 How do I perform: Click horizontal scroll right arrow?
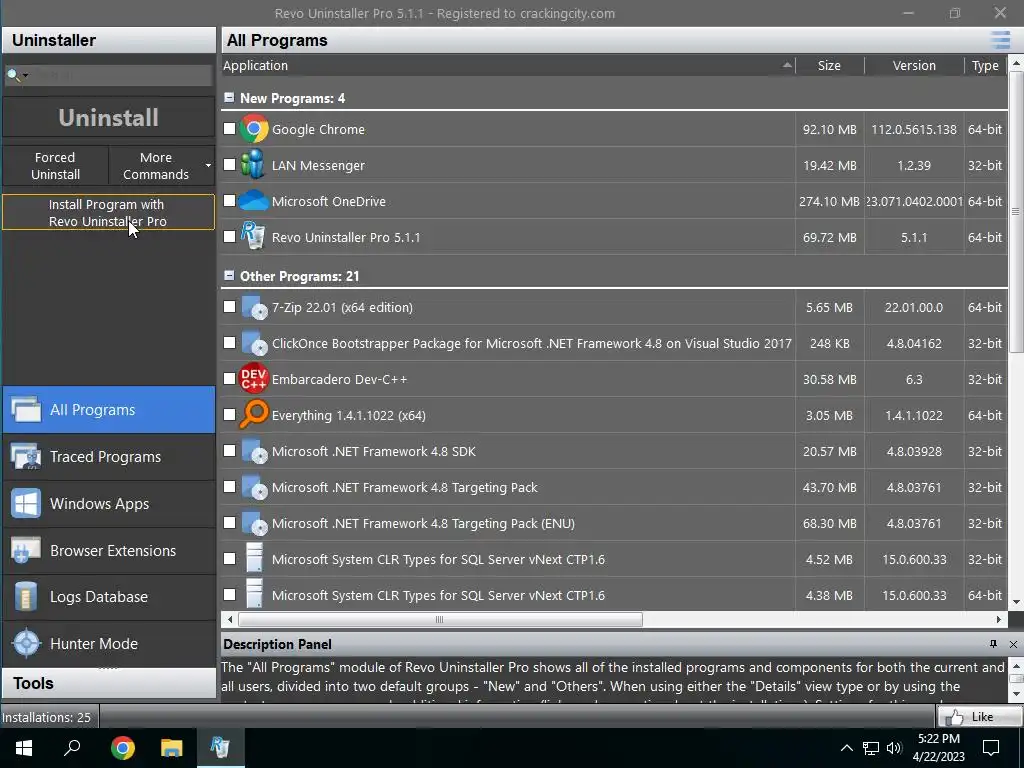coord(999,619)
